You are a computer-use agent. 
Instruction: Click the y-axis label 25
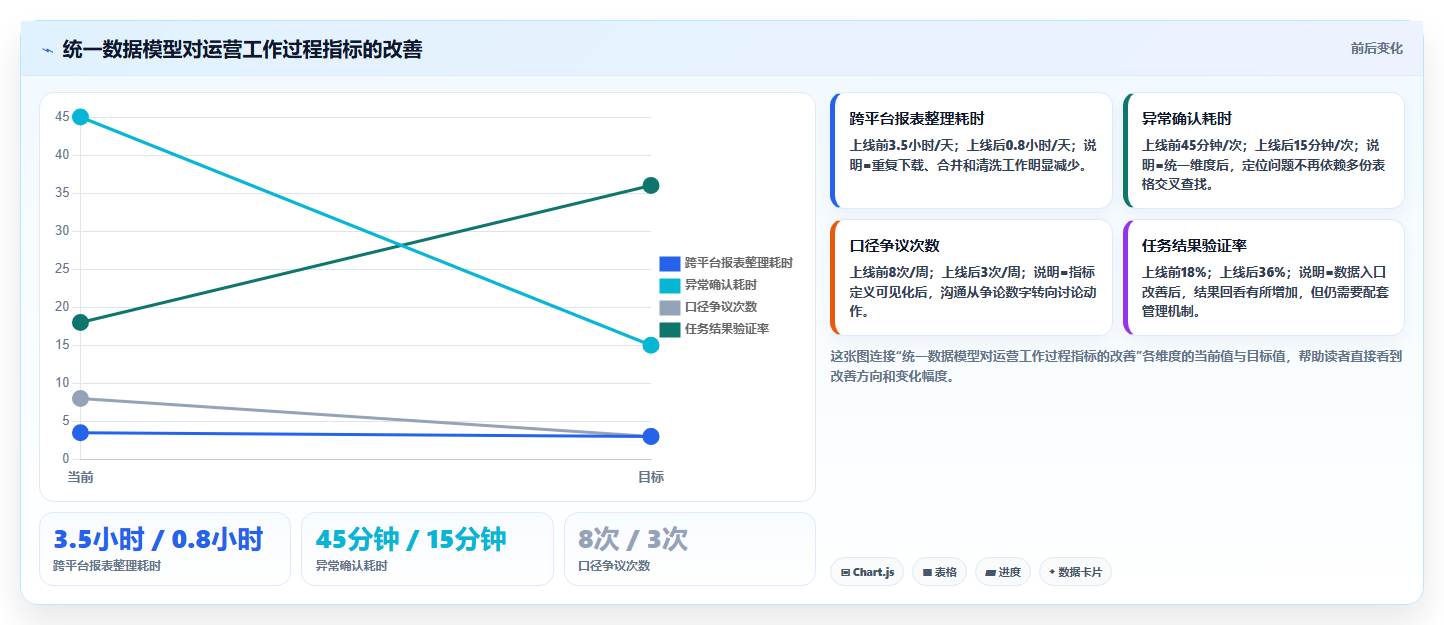pos(62,269)
